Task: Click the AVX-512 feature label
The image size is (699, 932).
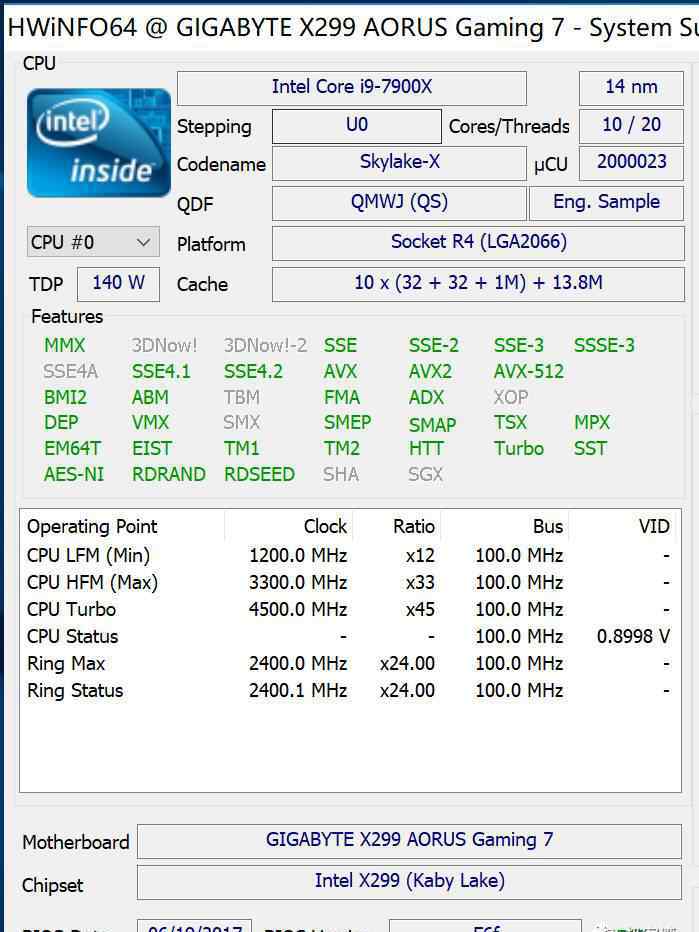Action: [x=528, y=371]
